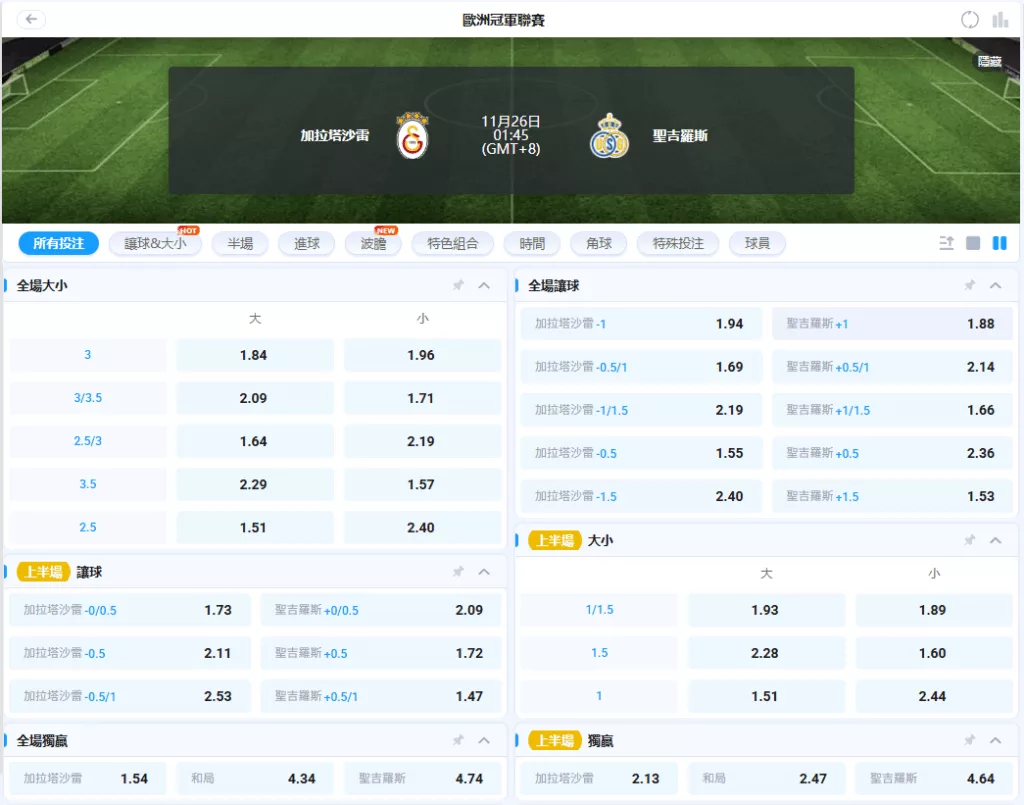Hide the match banner with 隱藏

point(989,62)
